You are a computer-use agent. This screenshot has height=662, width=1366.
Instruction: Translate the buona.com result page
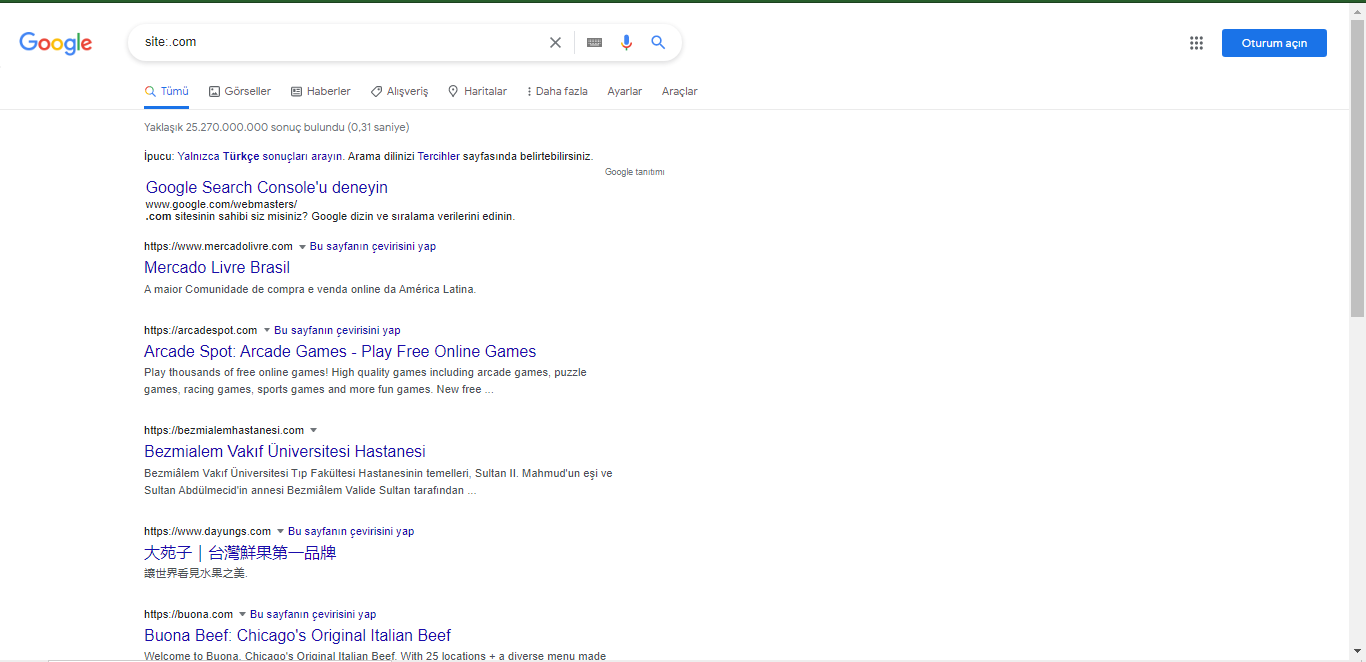point(313,614)
